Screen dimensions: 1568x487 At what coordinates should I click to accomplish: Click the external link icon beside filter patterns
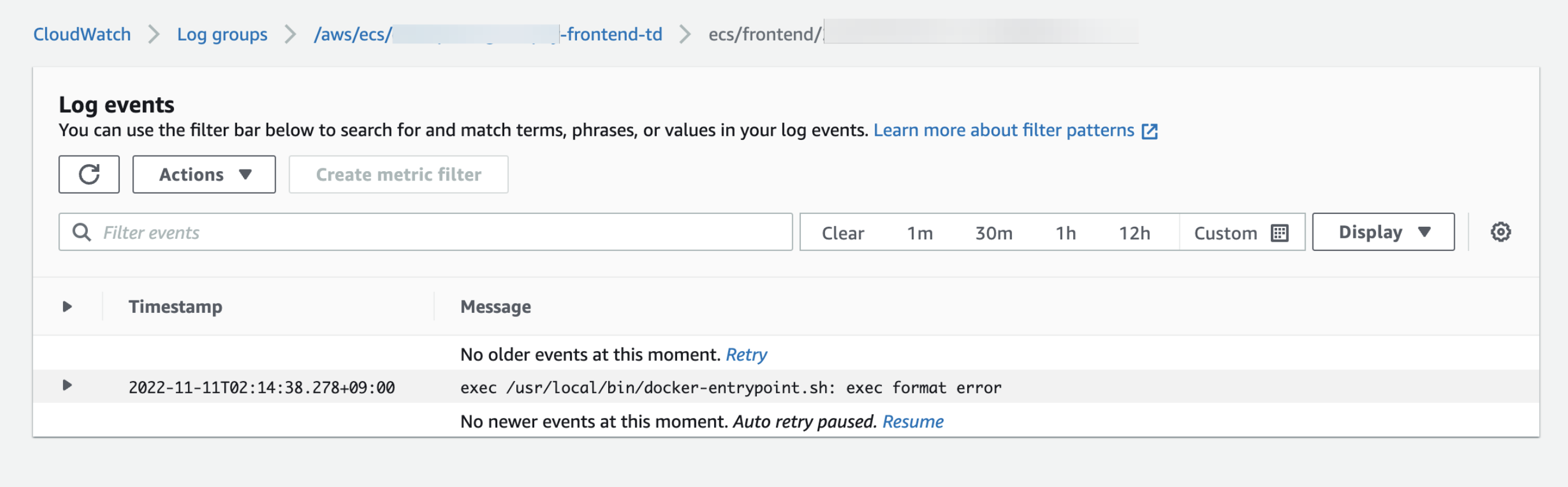[1149, 131]
